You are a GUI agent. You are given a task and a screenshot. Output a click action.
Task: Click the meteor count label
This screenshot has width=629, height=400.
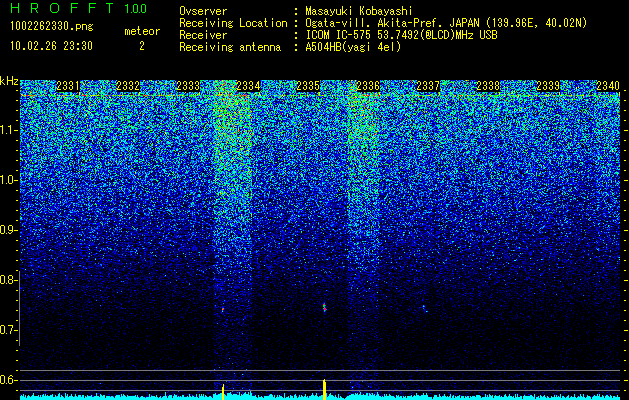pyautogui.click(x=142, y=31)
